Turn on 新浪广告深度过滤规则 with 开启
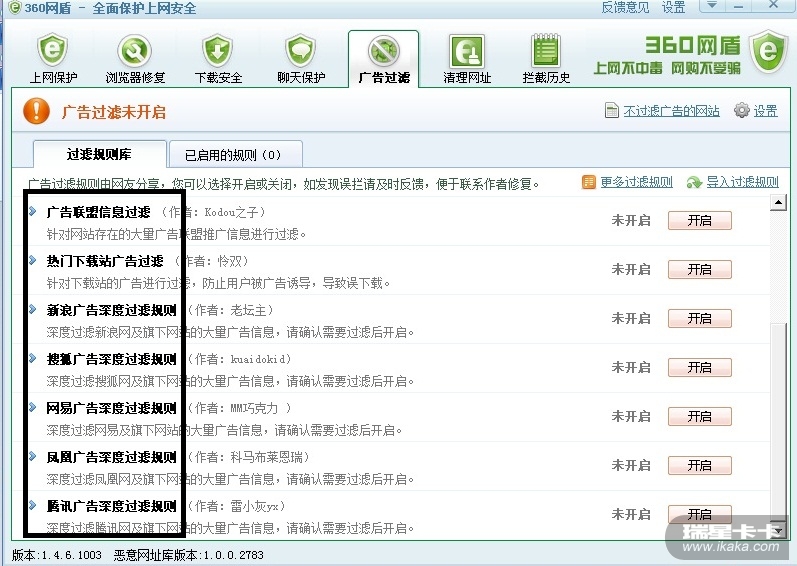 (699, 319)
